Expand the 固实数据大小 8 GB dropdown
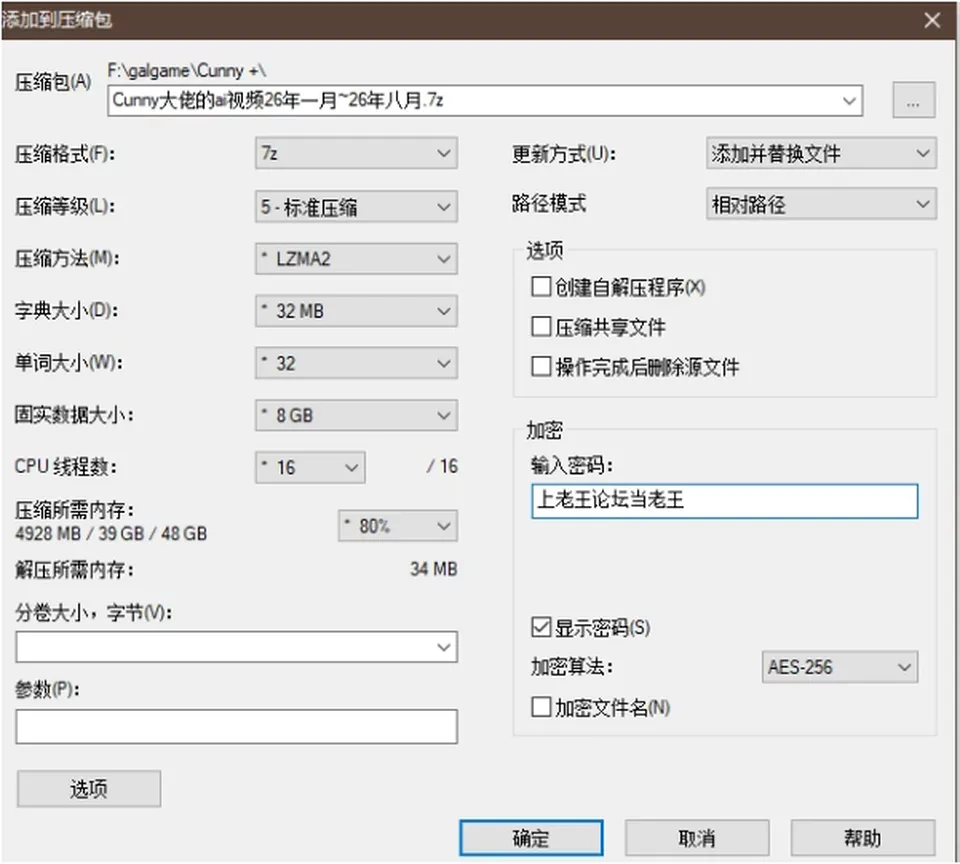Viewport: 960px width, 864px height. click(x=356, y=416)
